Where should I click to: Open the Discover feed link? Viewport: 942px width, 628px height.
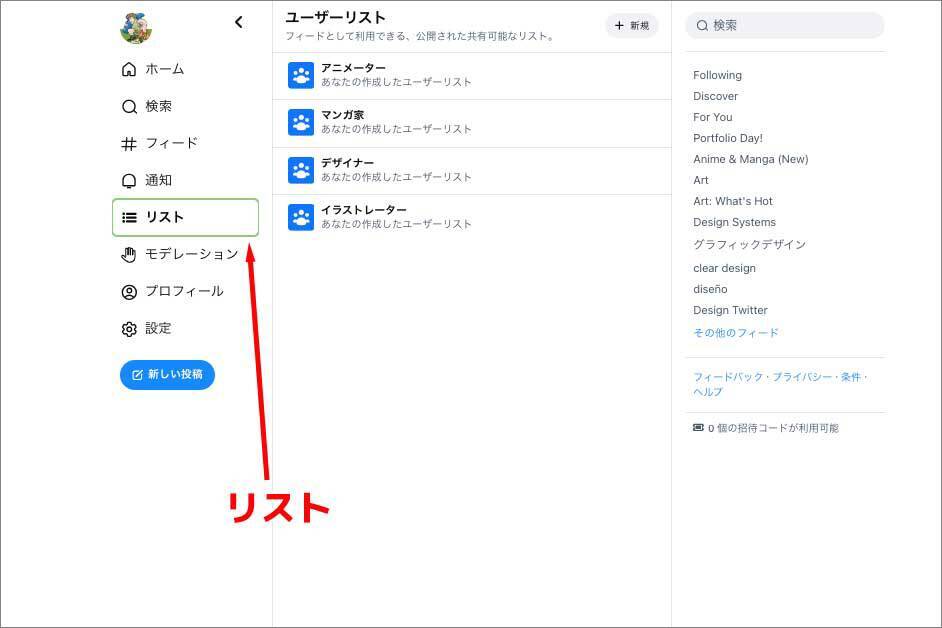(x=715, y=96)
